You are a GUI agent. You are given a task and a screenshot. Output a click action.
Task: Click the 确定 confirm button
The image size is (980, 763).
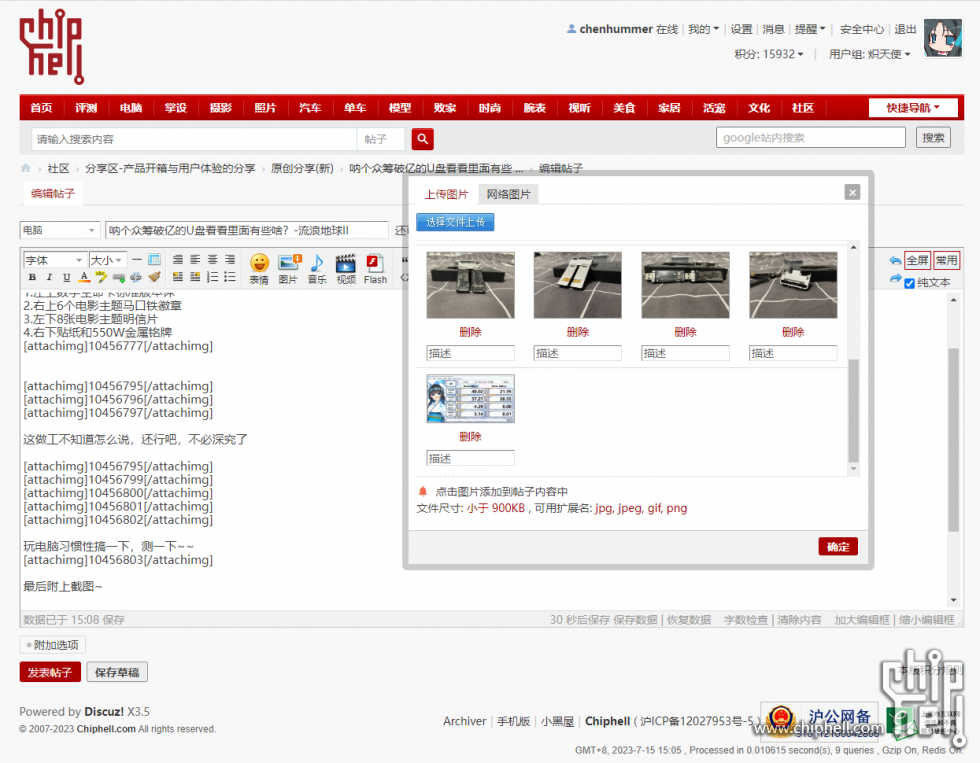(x=838, y=547)
